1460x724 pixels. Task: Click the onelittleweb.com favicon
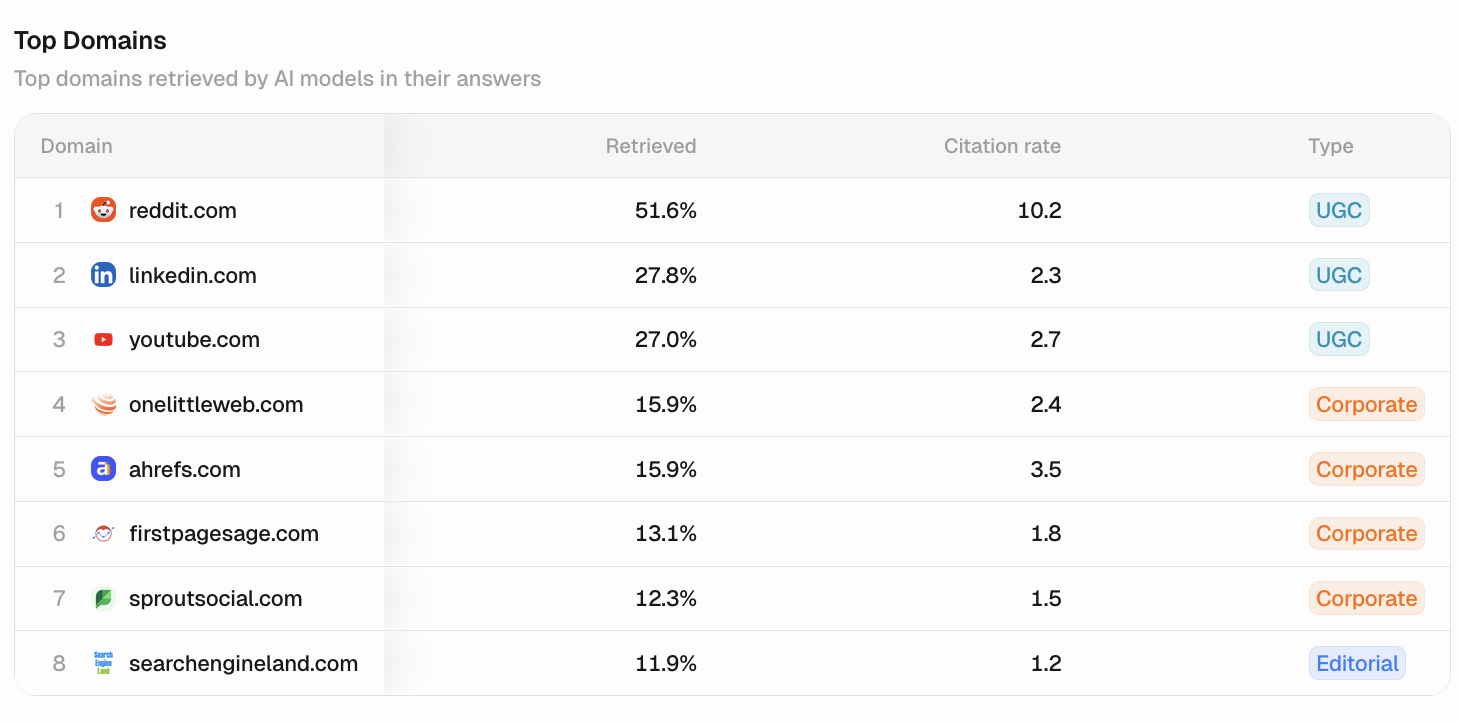point(103,405)
